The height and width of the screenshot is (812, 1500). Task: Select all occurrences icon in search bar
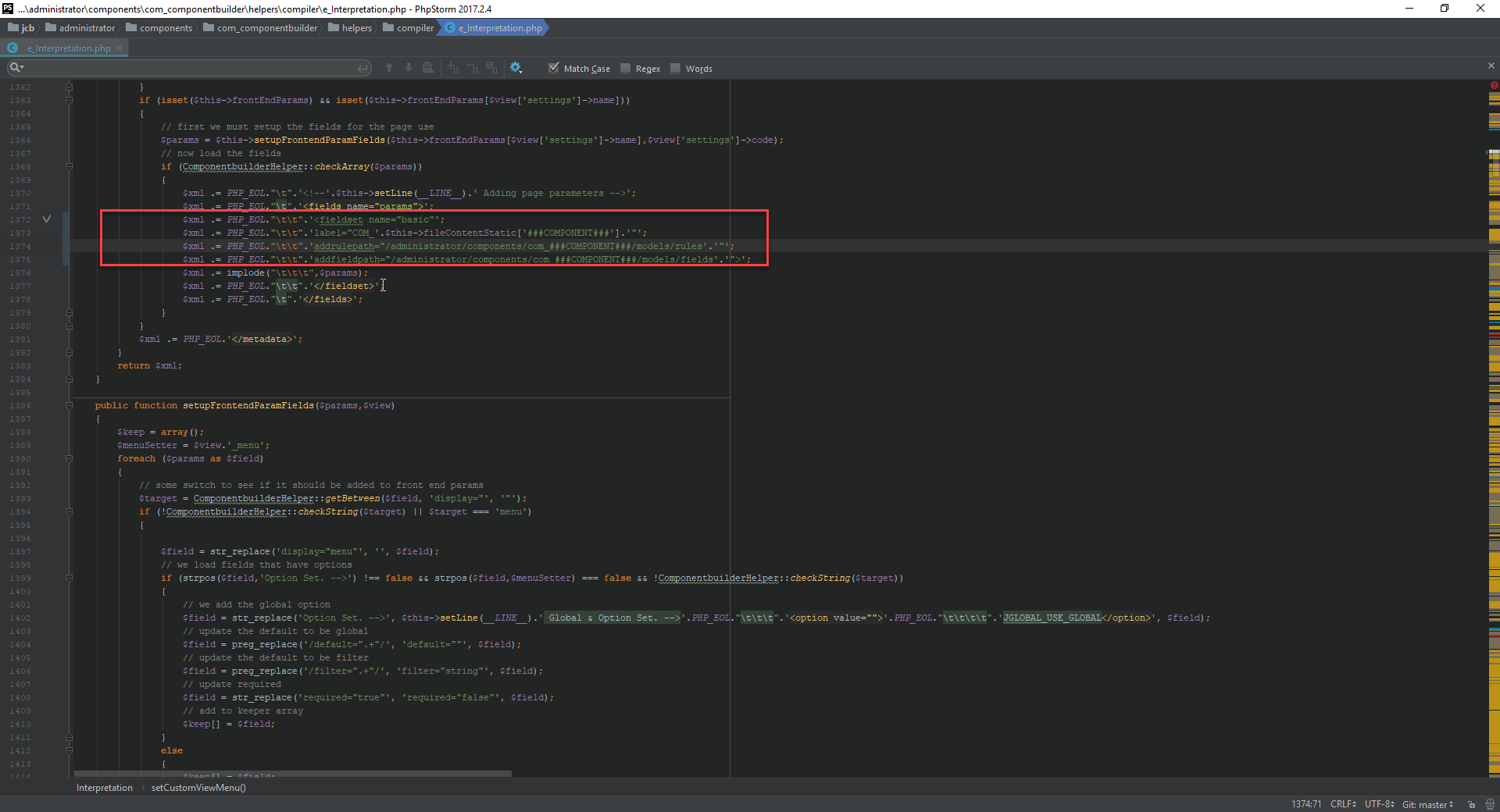coord(491,68)
